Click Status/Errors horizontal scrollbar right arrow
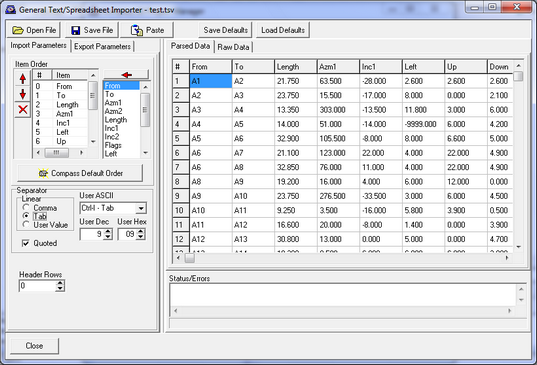 [510, 311]
